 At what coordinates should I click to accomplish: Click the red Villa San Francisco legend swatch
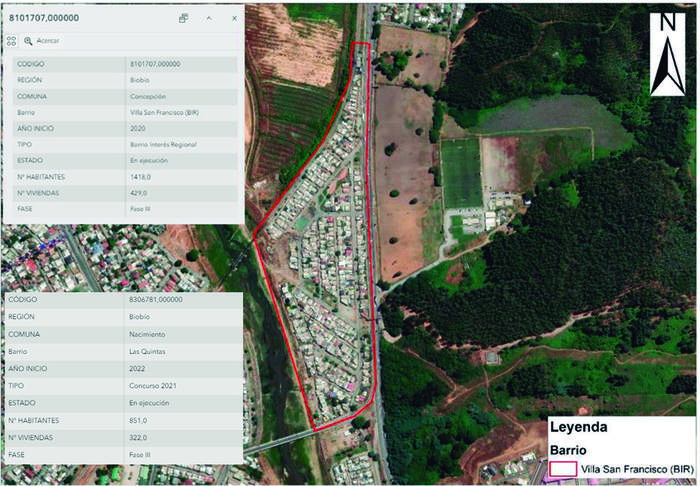[565, 468]
